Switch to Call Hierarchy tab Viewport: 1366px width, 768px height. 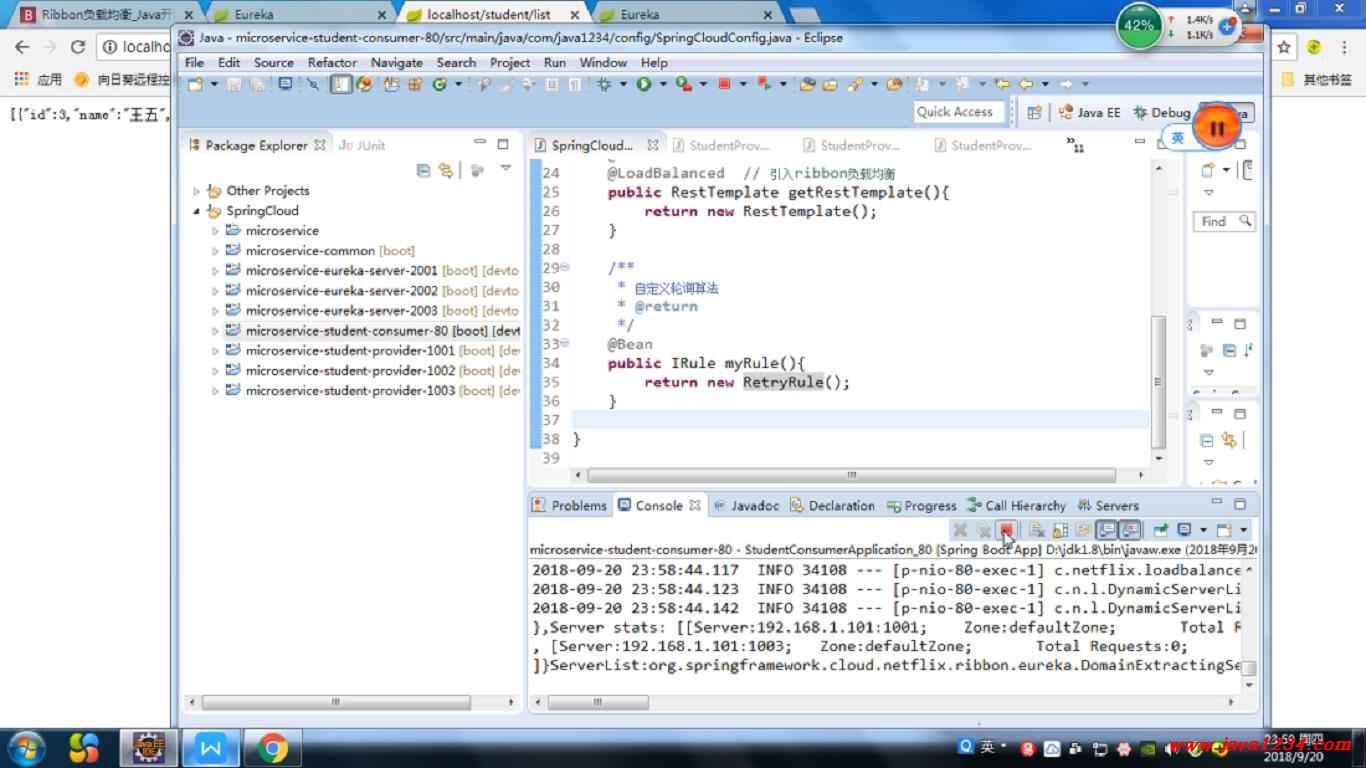(x=1017, y=505)
